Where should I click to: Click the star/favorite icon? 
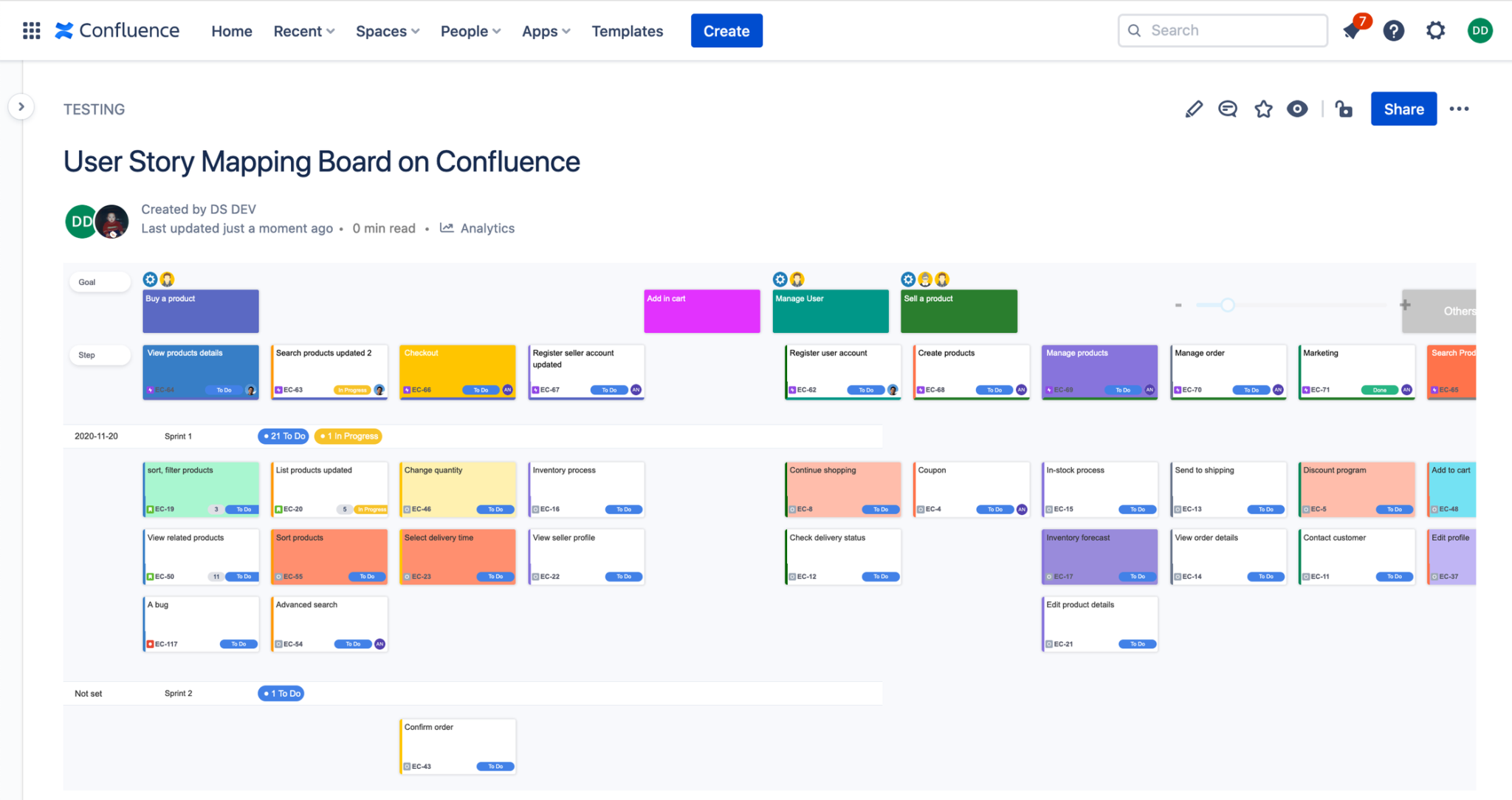[1263, 109]
